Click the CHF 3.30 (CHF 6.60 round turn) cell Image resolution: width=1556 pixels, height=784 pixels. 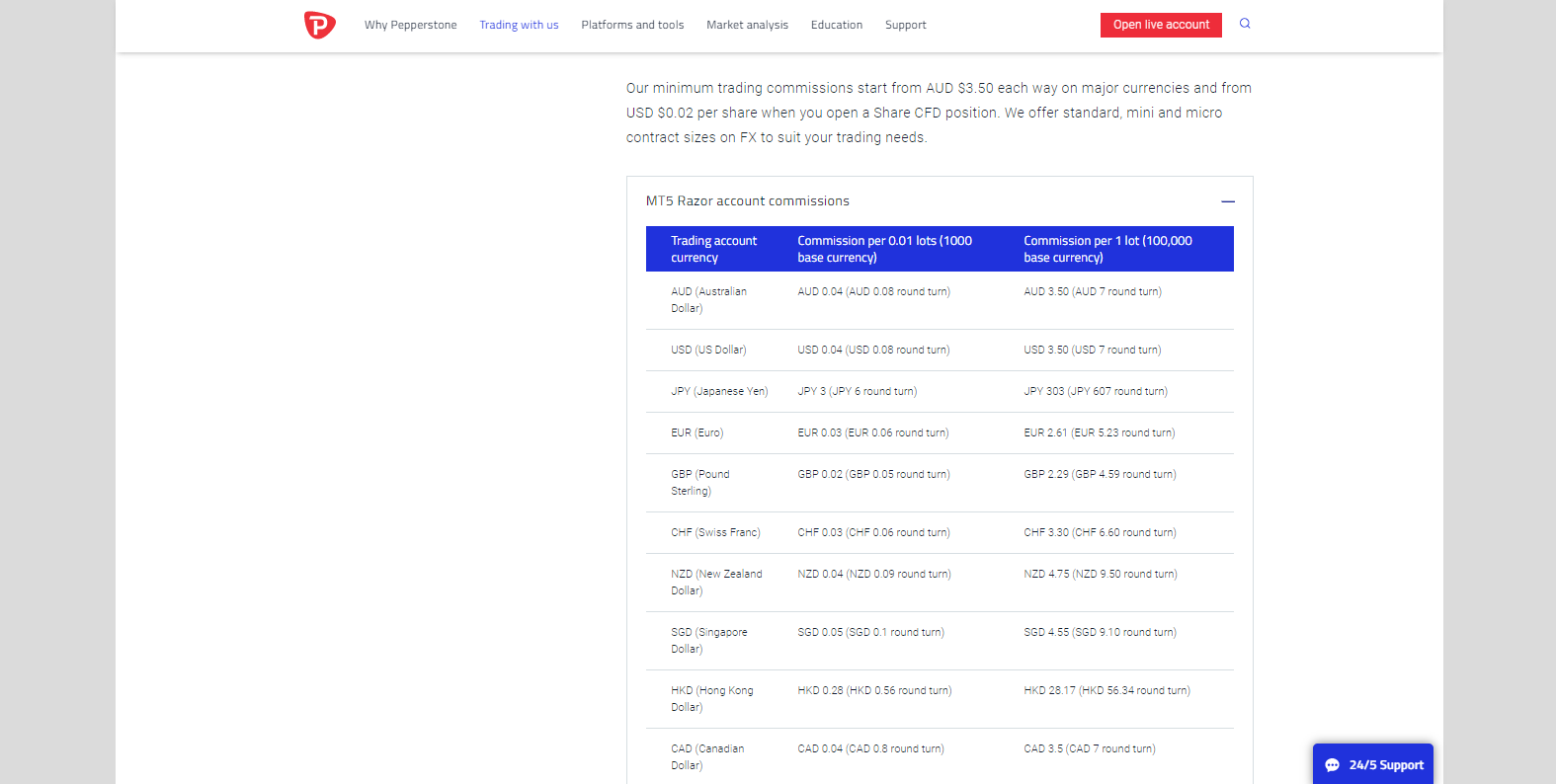click(x=1100, y=532)
